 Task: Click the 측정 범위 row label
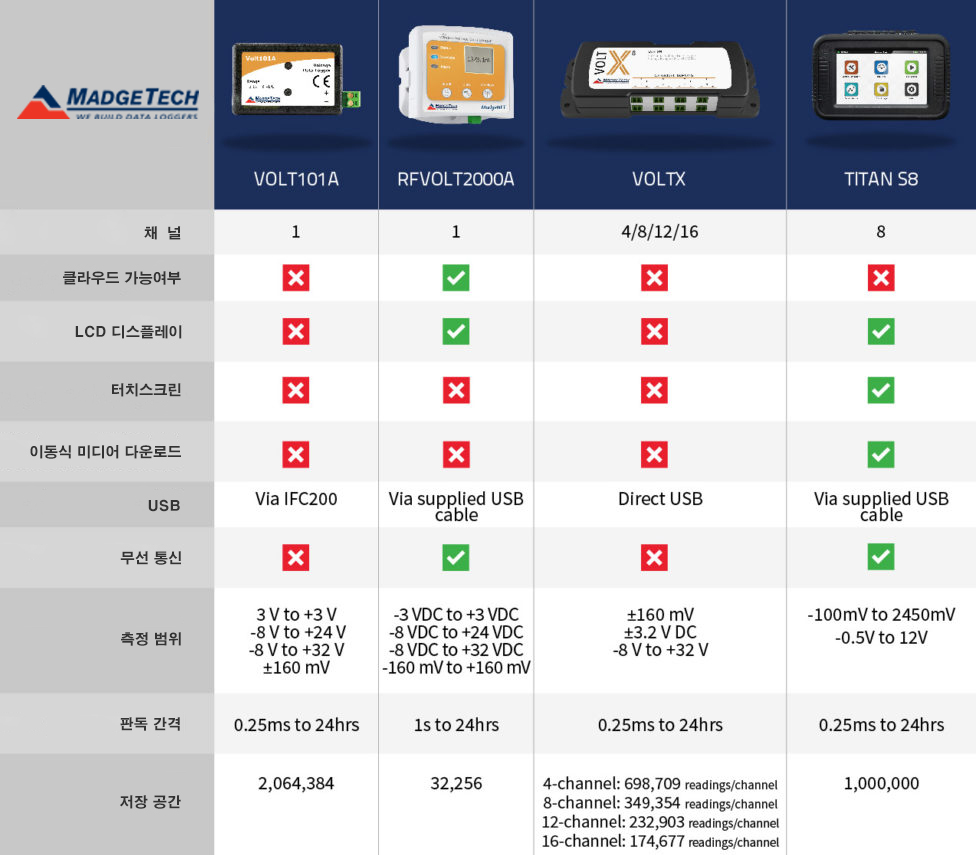coord(151,638)
